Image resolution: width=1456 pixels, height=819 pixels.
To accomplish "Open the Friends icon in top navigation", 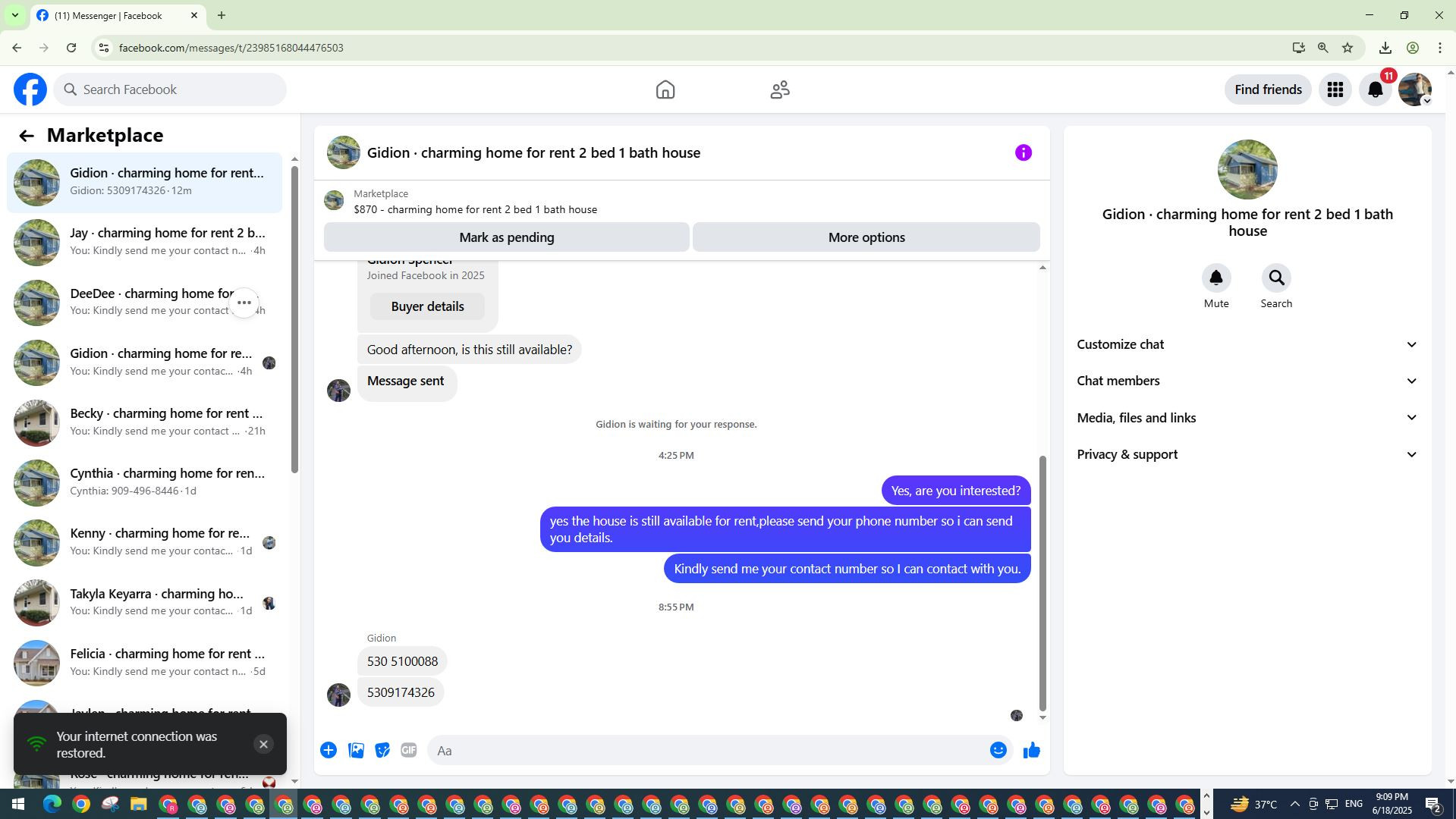I will click(780, 89).
